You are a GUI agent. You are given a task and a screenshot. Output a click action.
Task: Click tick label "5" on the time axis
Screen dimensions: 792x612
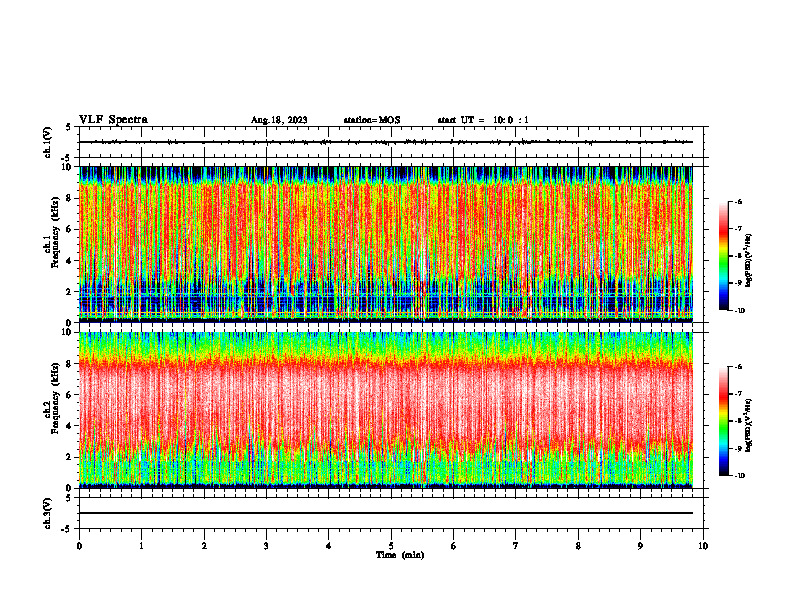pos(391,546)
